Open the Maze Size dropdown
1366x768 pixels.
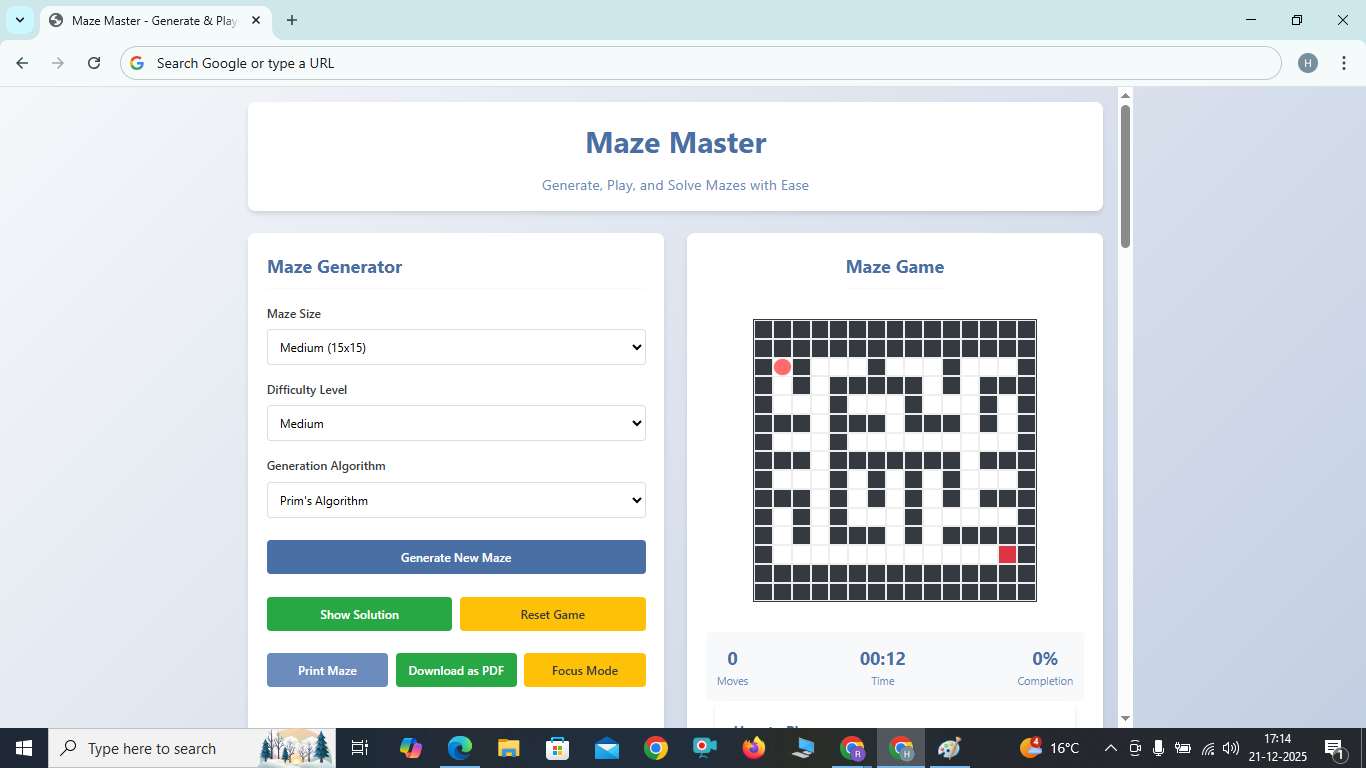tap(456, 347)
